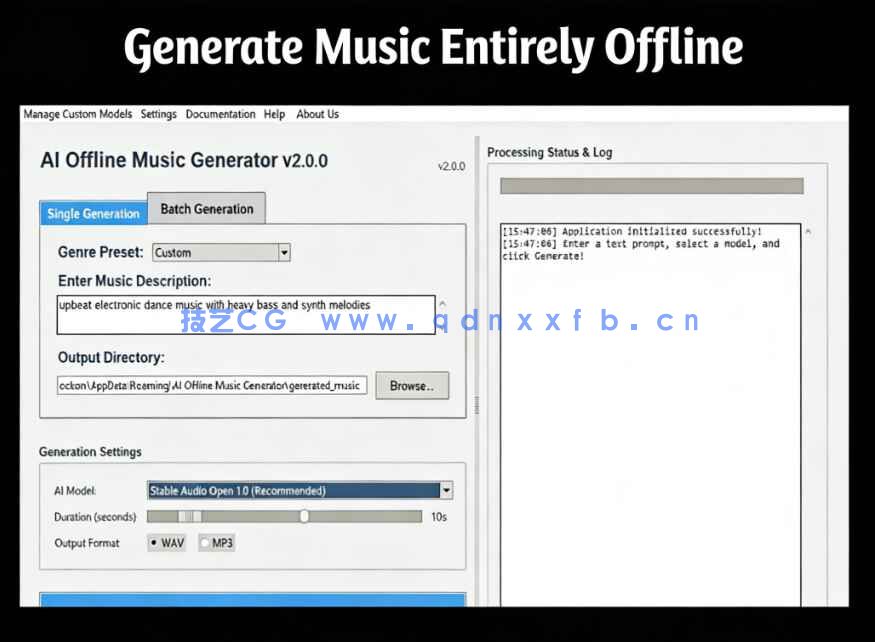Click the Browse button for output directory
This screenshot has width=875, height=642.
411,385
